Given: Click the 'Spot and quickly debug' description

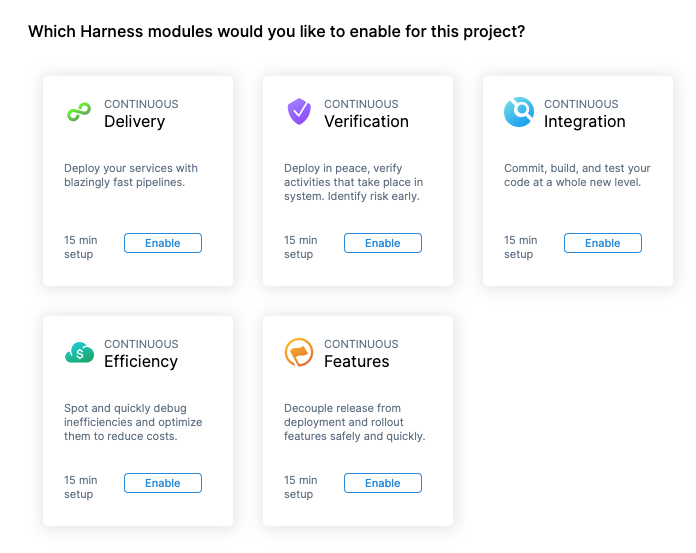Looking at the screenshot, I should 133,422.
